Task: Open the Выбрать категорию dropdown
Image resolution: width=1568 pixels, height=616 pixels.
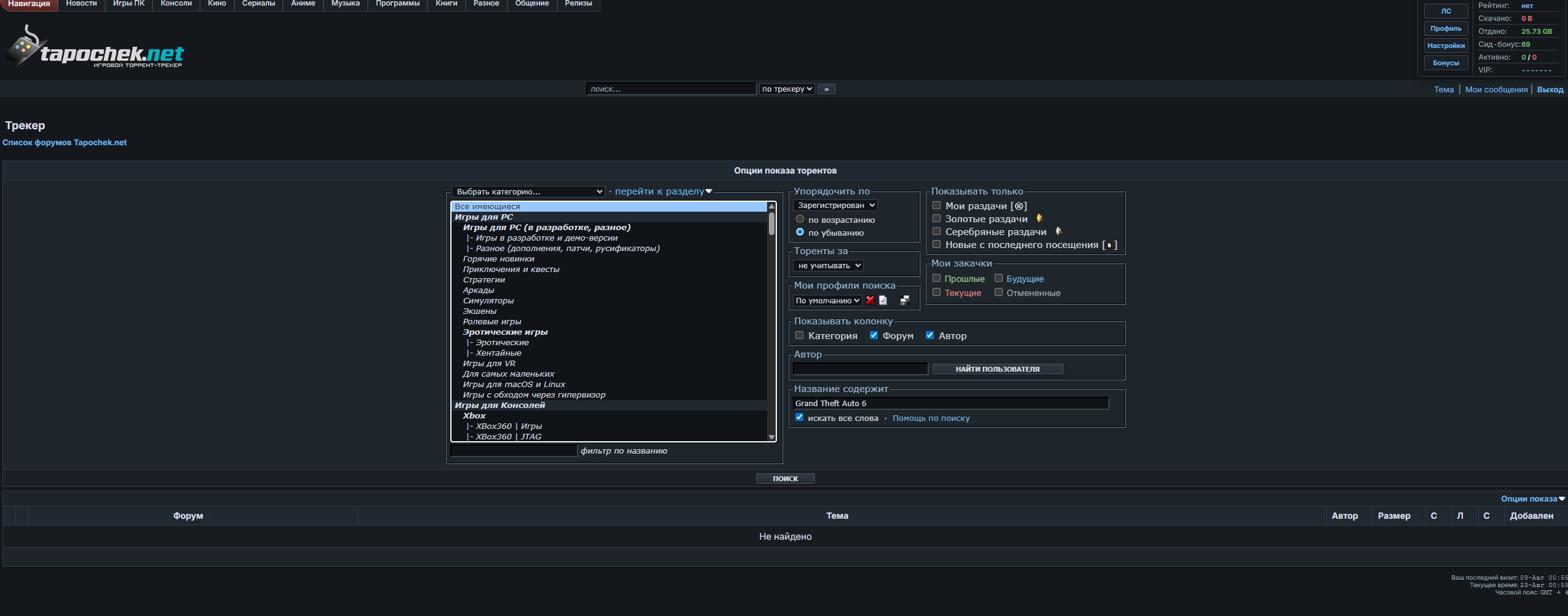Action: tap(528, 192)
